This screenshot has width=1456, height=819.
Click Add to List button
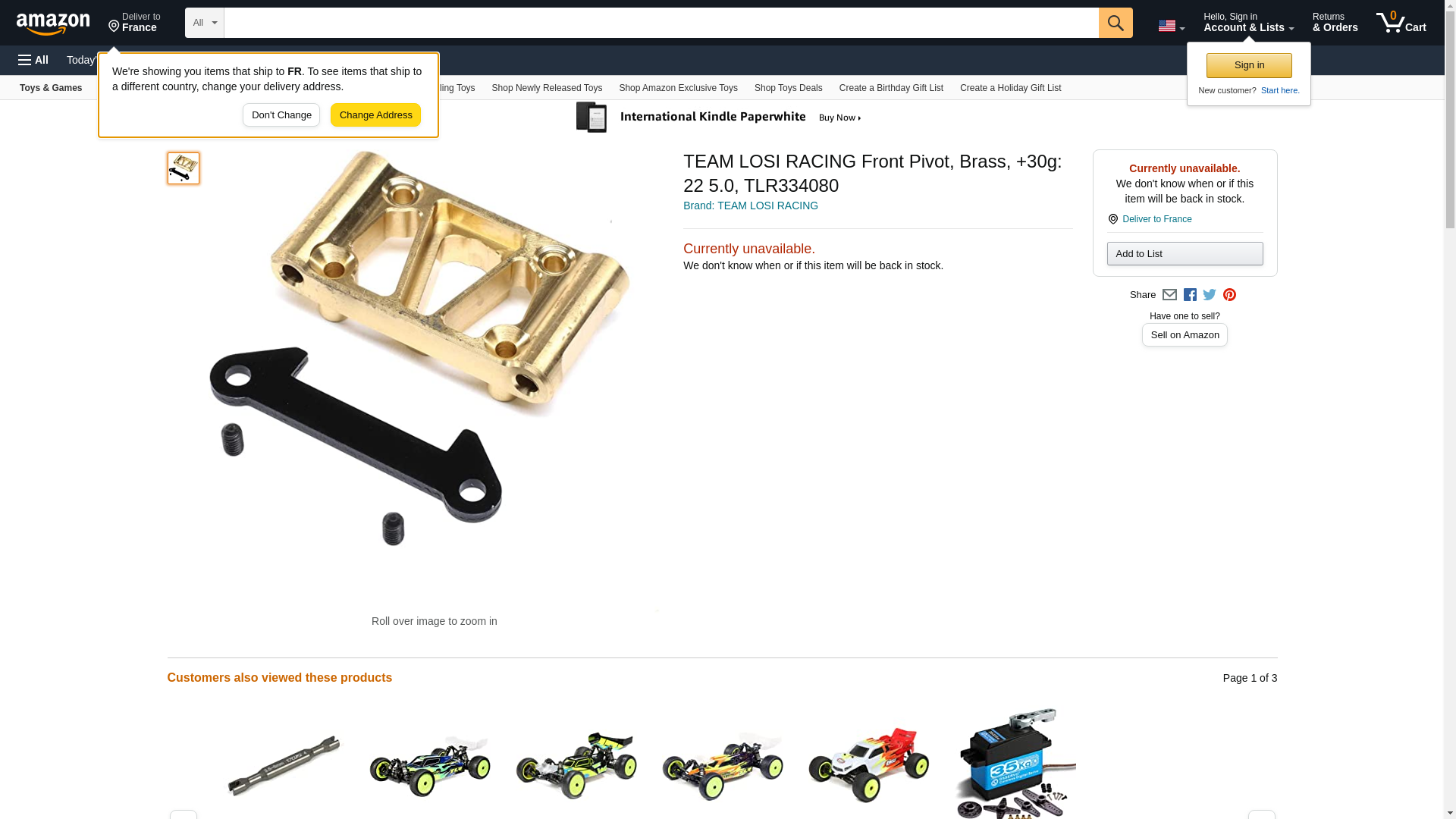[x=1185, y=253]
